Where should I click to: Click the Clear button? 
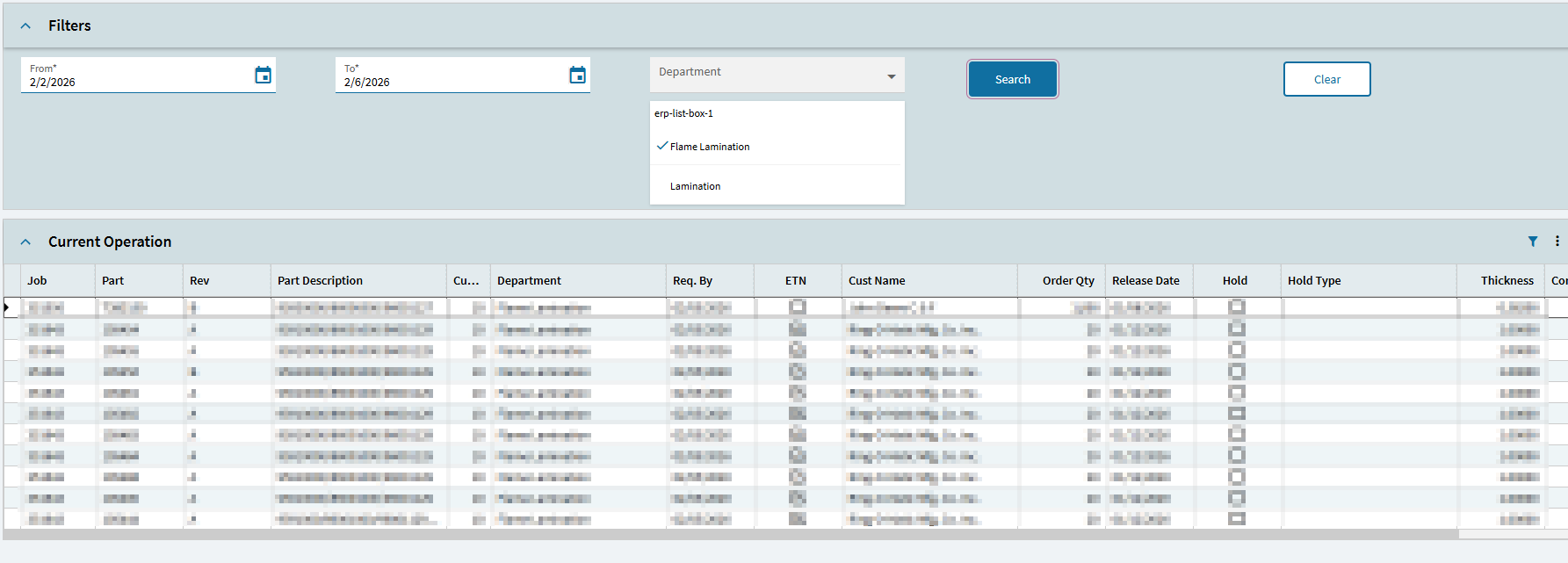pos(1327,79)
